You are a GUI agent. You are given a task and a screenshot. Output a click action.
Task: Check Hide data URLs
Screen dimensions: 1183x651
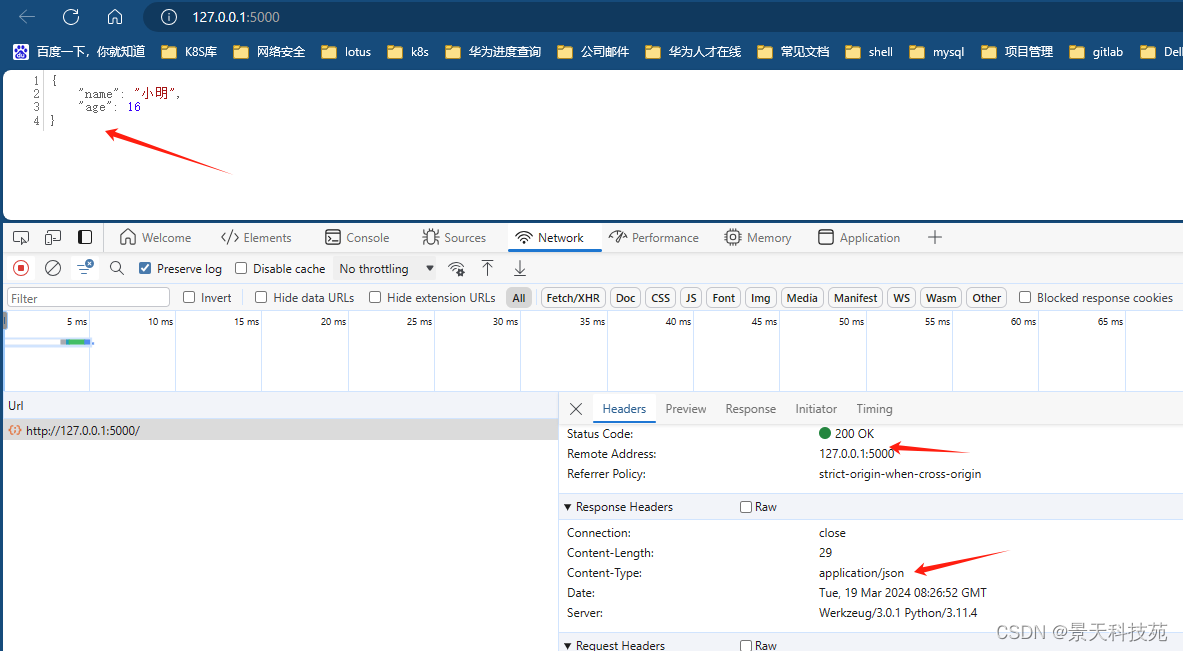(x=261, y=297)
